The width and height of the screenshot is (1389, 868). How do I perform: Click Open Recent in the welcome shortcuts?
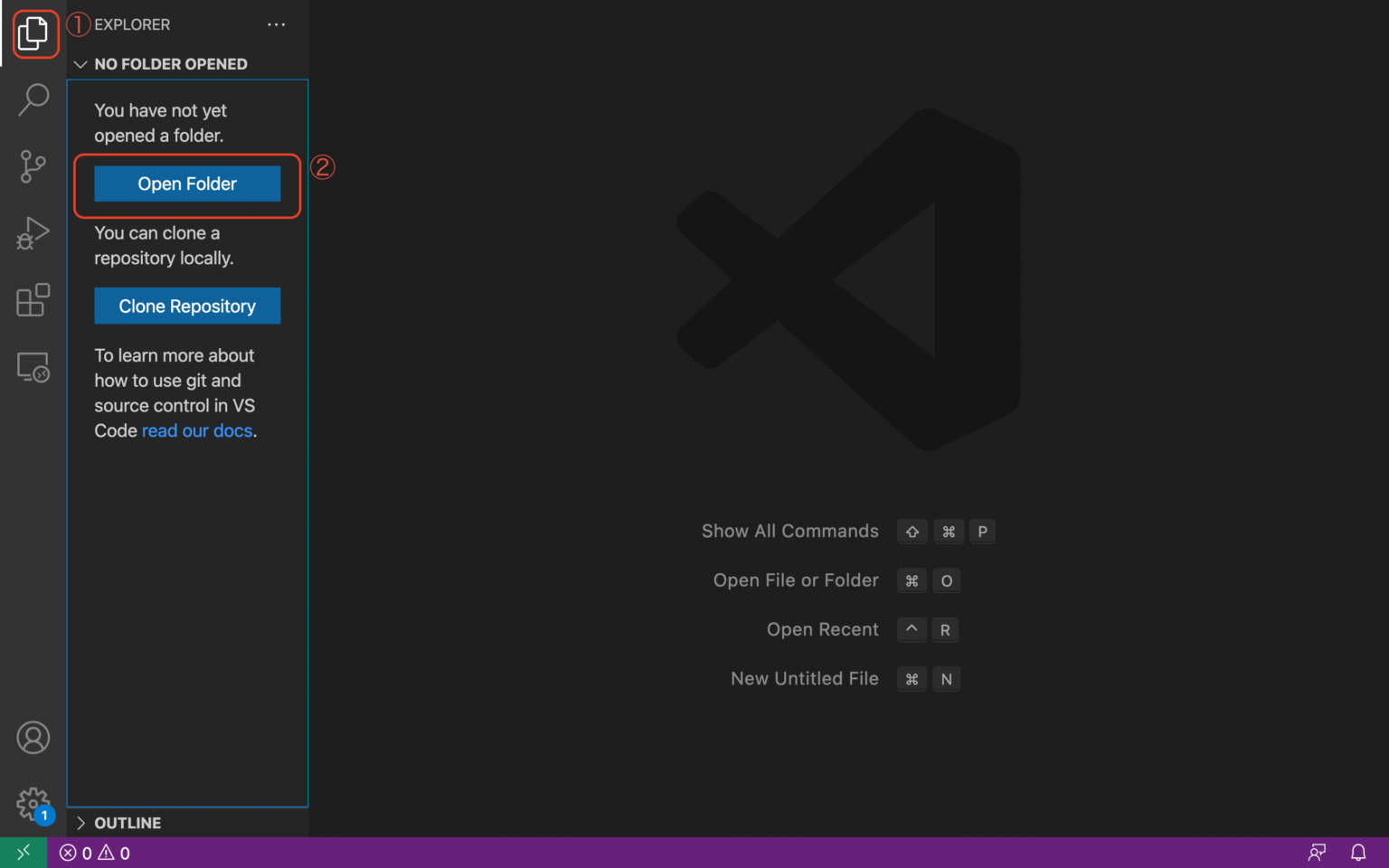(x=822, y=629)
